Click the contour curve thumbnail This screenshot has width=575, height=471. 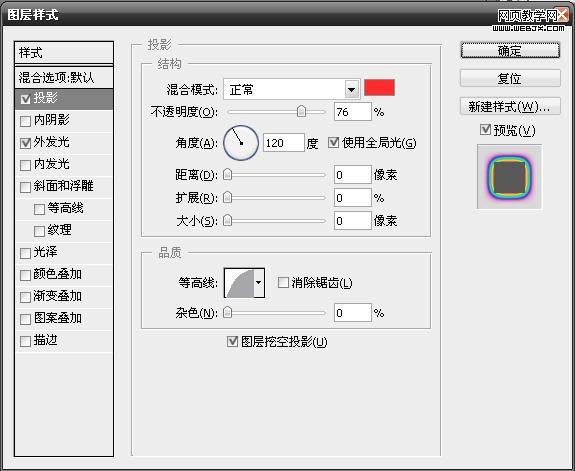coord(239,283)
